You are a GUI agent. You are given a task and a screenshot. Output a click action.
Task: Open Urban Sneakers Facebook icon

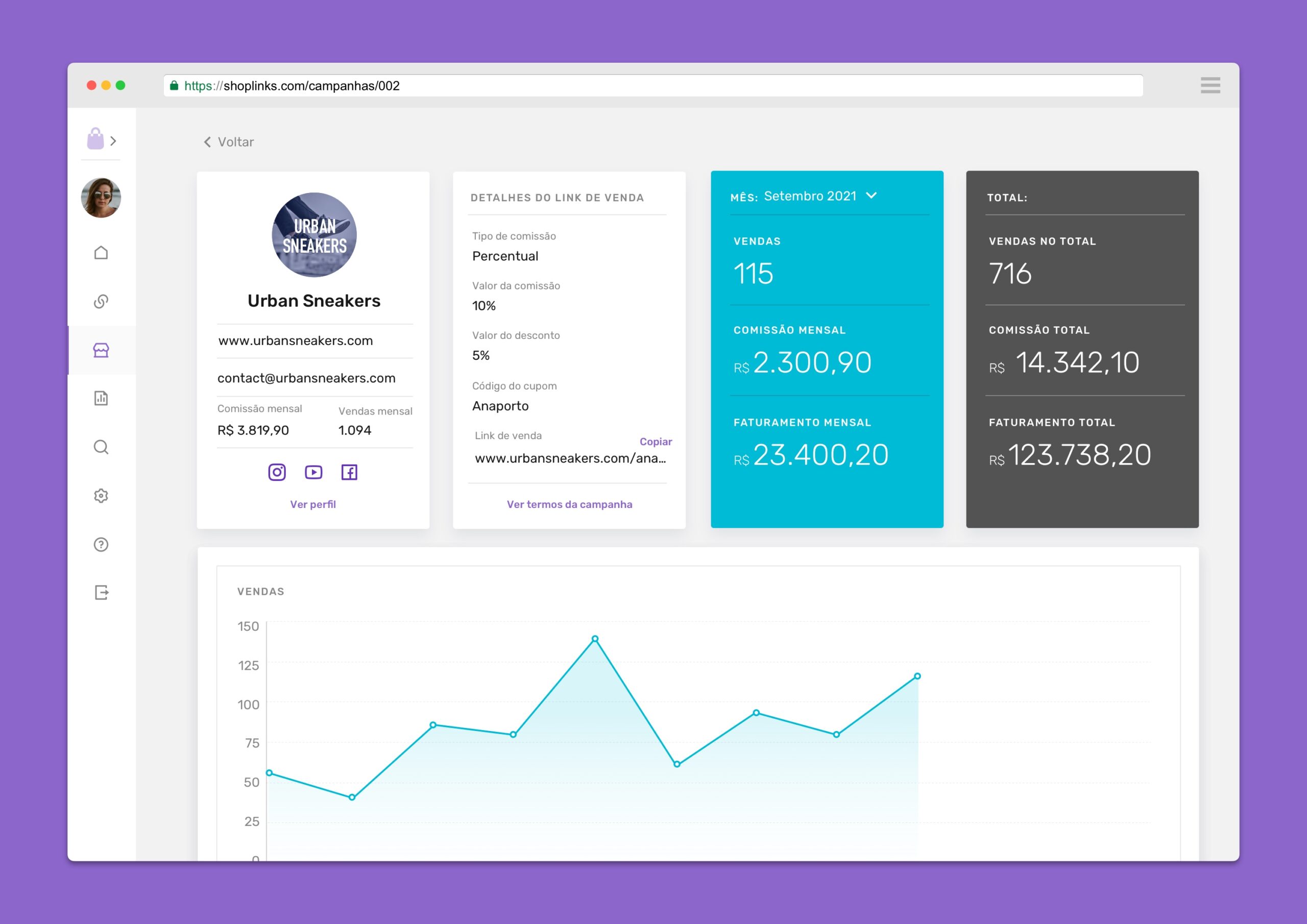point(349,472)
